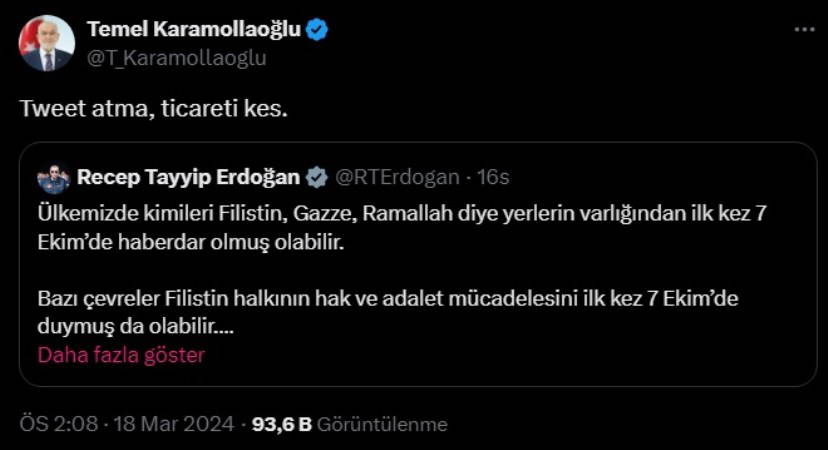Select the text "Tweet atma, ticareti kes."
Screen dimensions: 828x450
[x=153, y=107]
